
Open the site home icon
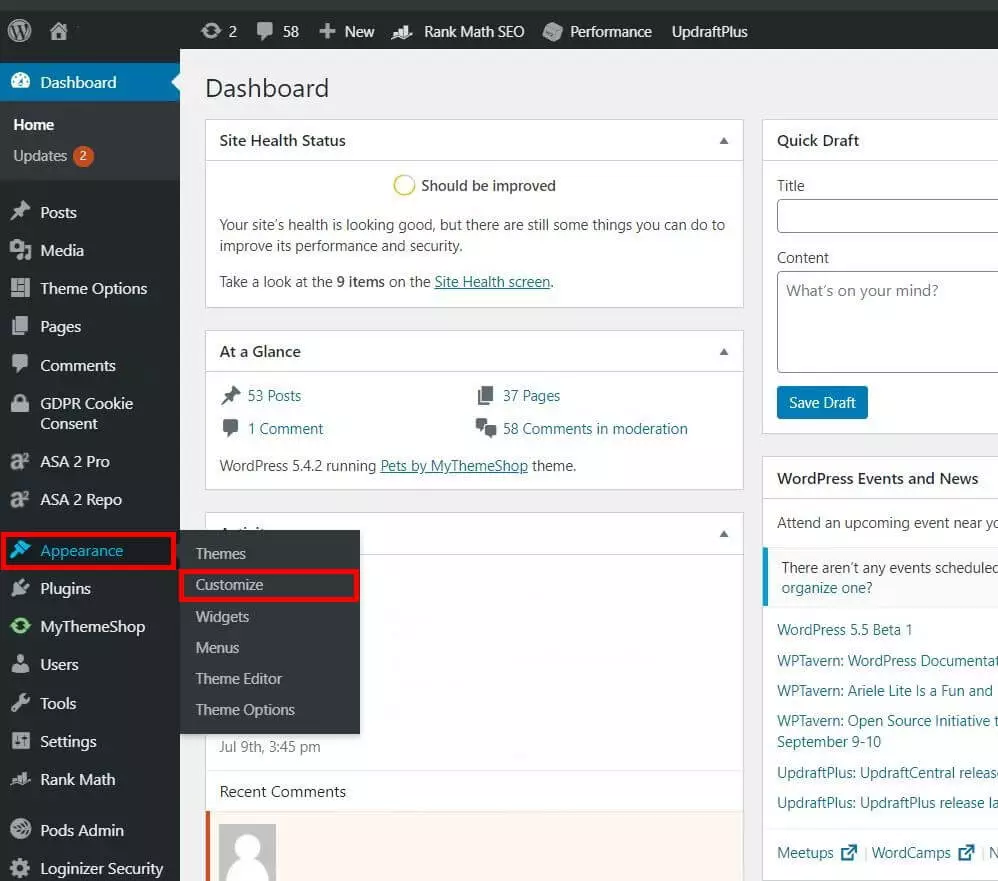click(59, 31)
